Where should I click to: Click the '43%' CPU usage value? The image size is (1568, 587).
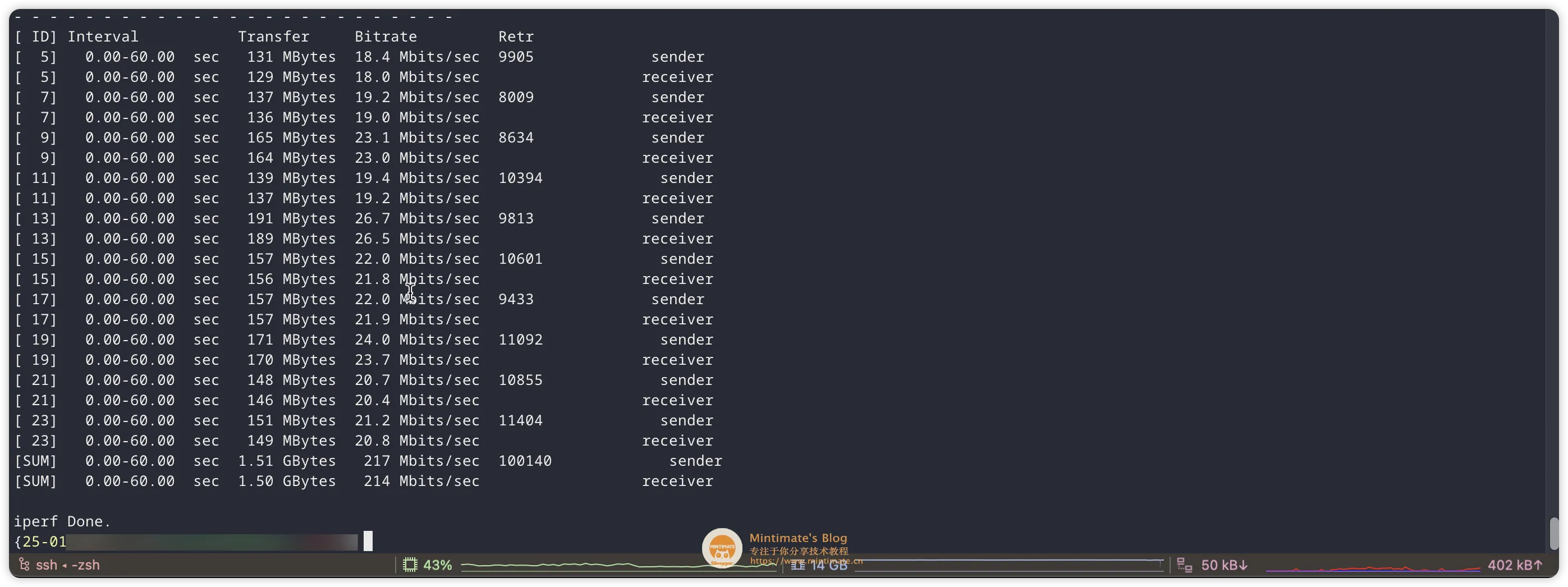pos(438,565)
